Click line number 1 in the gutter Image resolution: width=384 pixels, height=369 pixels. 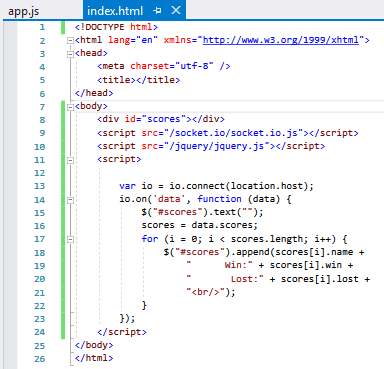[x=42, y=27]
